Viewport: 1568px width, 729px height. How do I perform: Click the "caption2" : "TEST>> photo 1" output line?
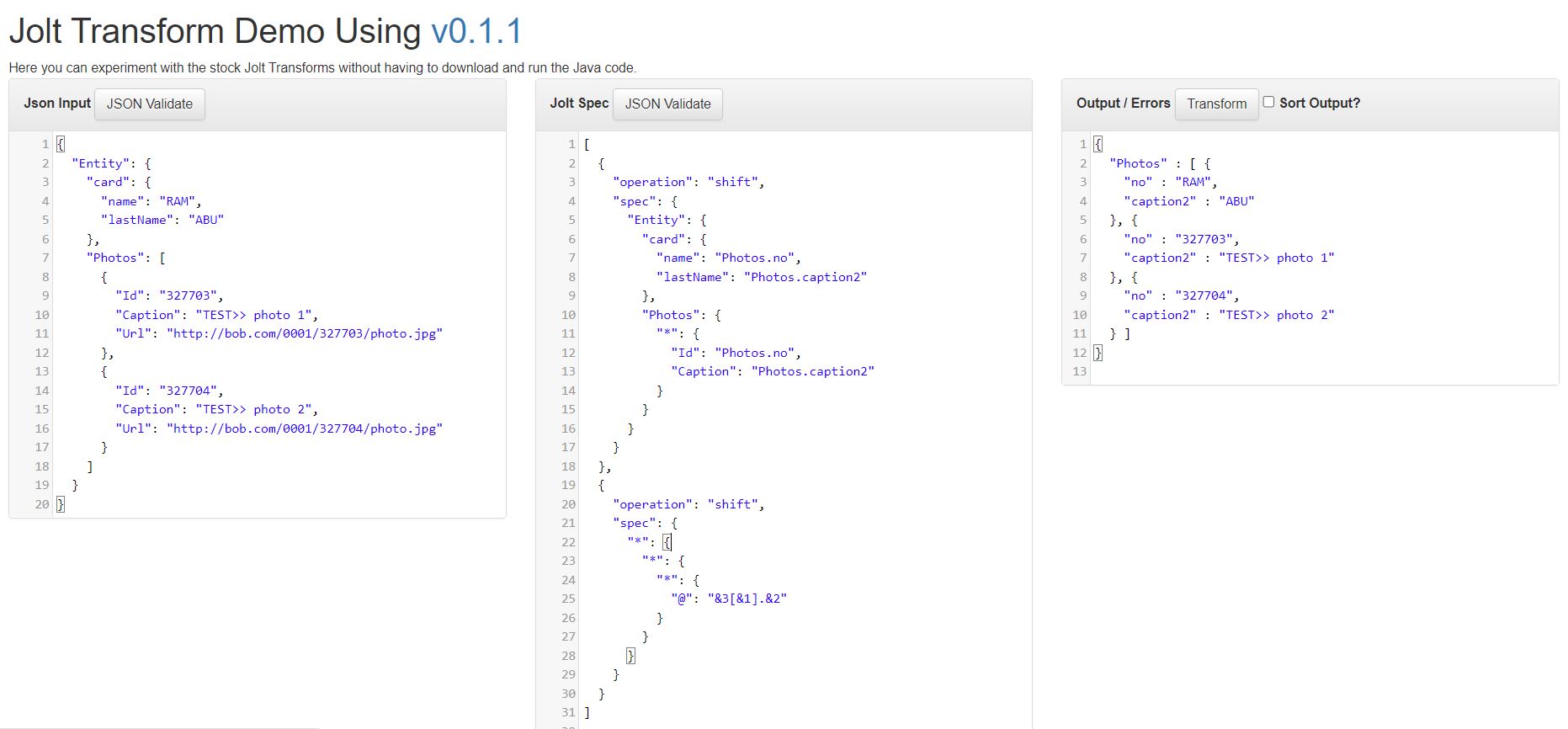pos(1229,258)
